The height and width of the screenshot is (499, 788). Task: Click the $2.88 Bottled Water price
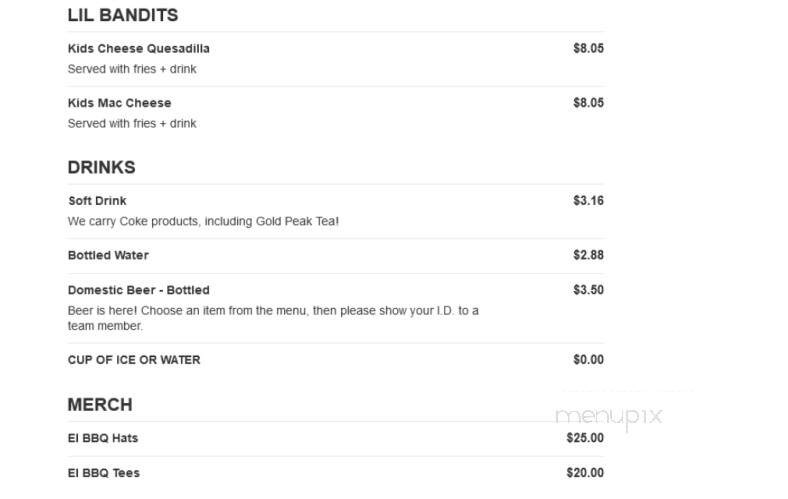click(x=588, y=255)
